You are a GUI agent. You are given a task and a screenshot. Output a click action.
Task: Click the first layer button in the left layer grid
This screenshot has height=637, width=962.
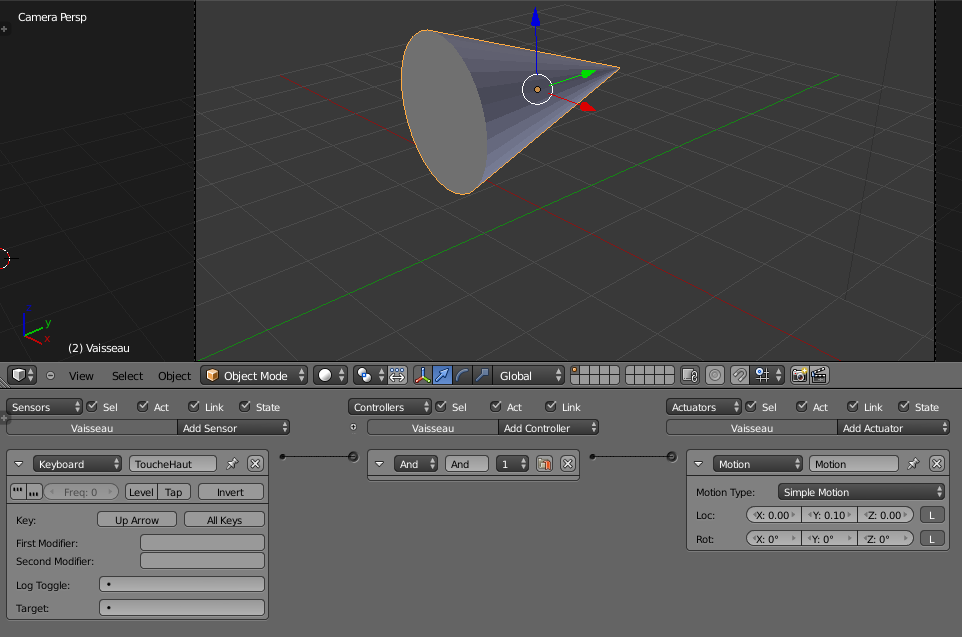575,371
